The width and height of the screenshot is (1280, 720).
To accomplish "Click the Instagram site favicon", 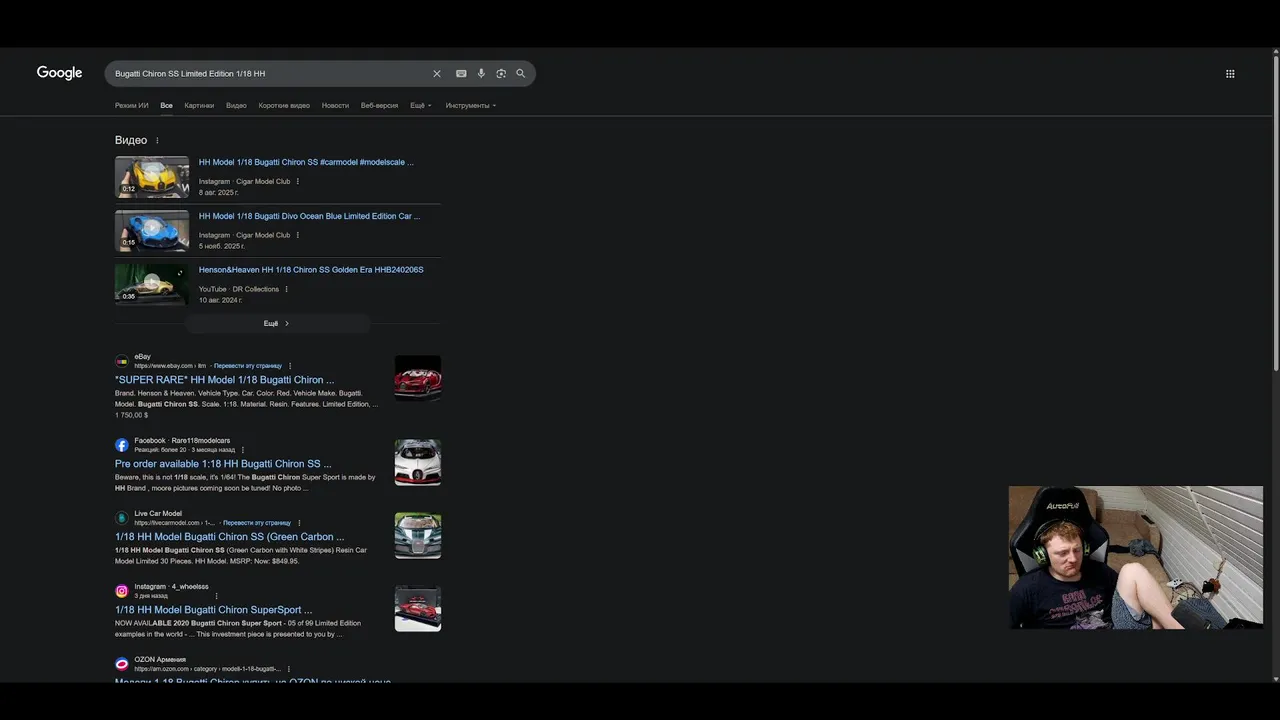I will click(x=122, y=591).
